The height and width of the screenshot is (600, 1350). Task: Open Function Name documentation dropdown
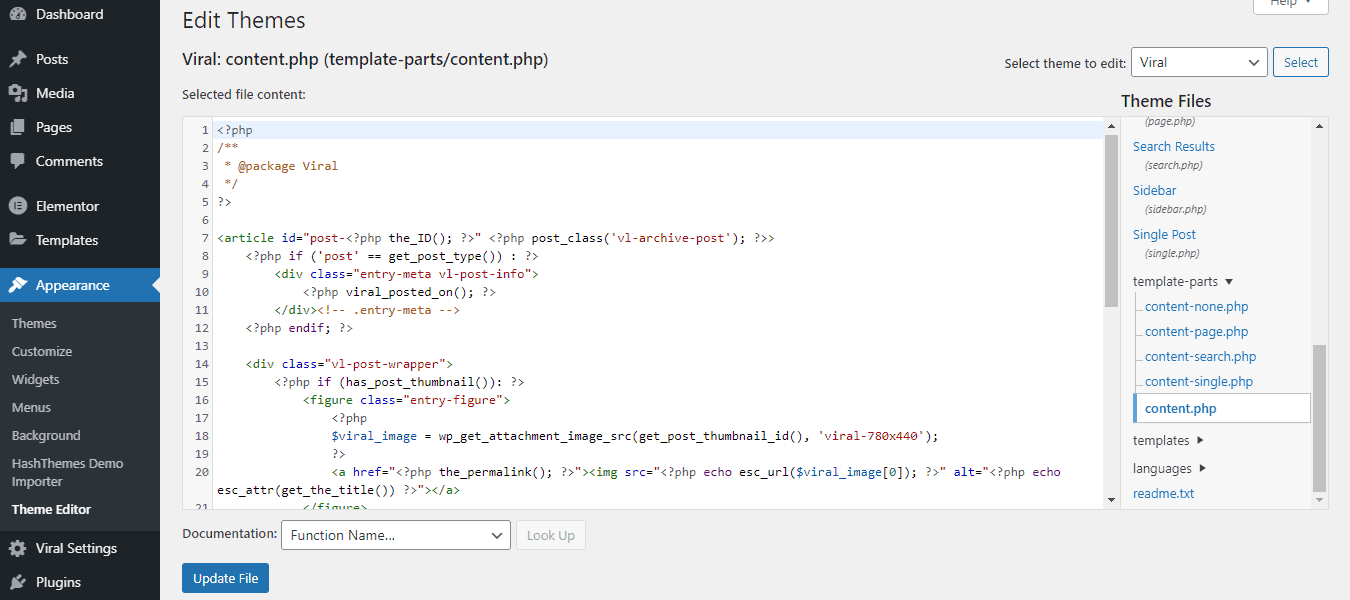click(396, 535)
